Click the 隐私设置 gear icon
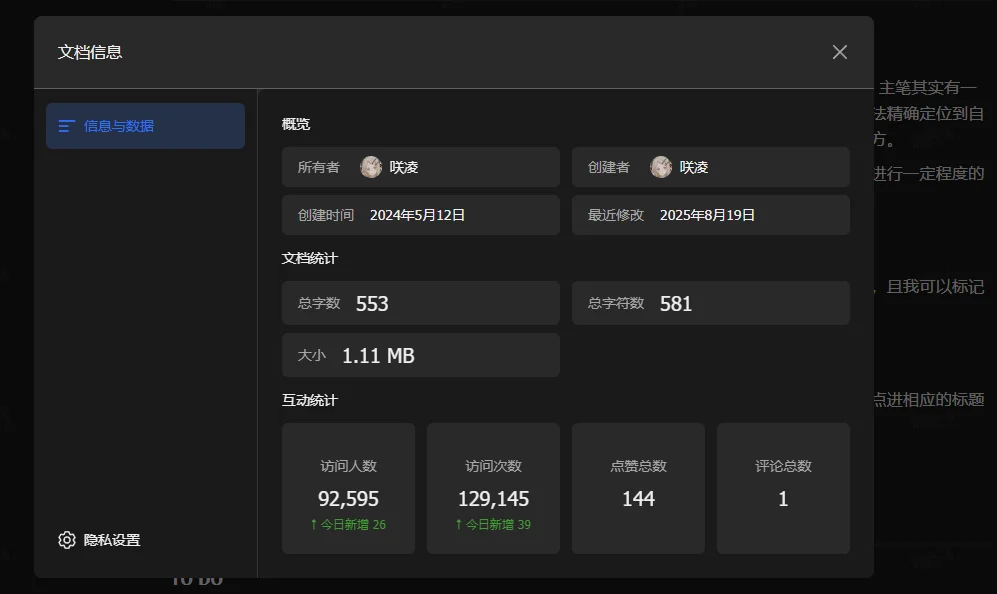This screenshot has width=997, height=594. point(66,540)
